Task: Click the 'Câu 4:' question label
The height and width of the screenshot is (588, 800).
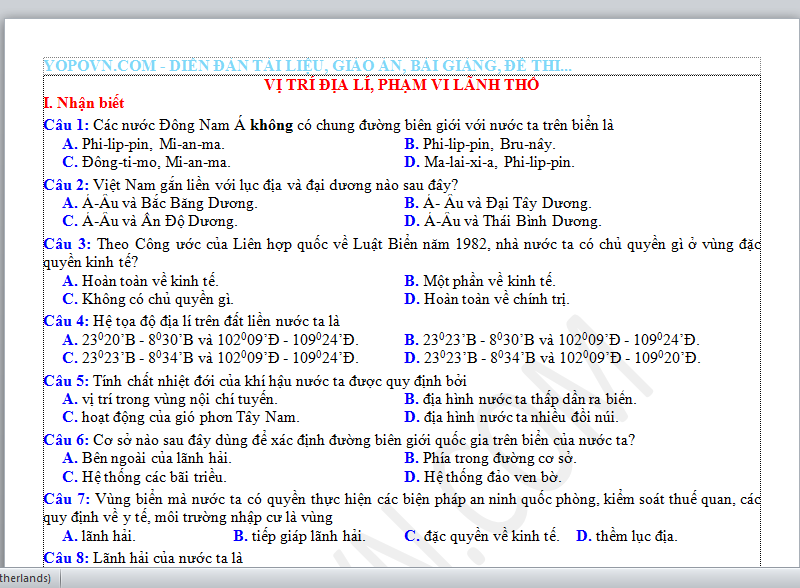Action: tap(66, 321)
